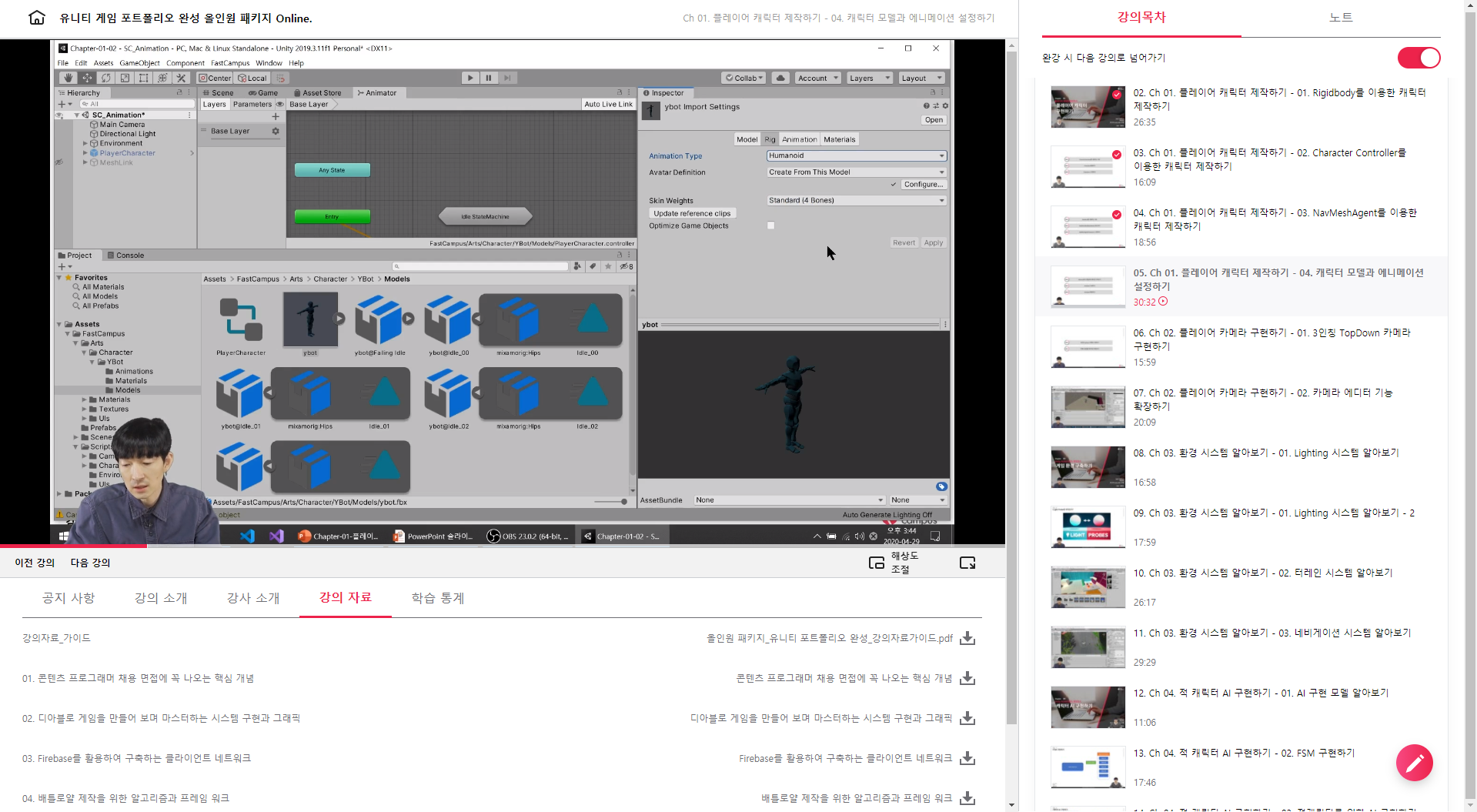This screenshot has height=812, width=1477.
Task: Select the Unity Hand tool
Action: coord(69,78)
